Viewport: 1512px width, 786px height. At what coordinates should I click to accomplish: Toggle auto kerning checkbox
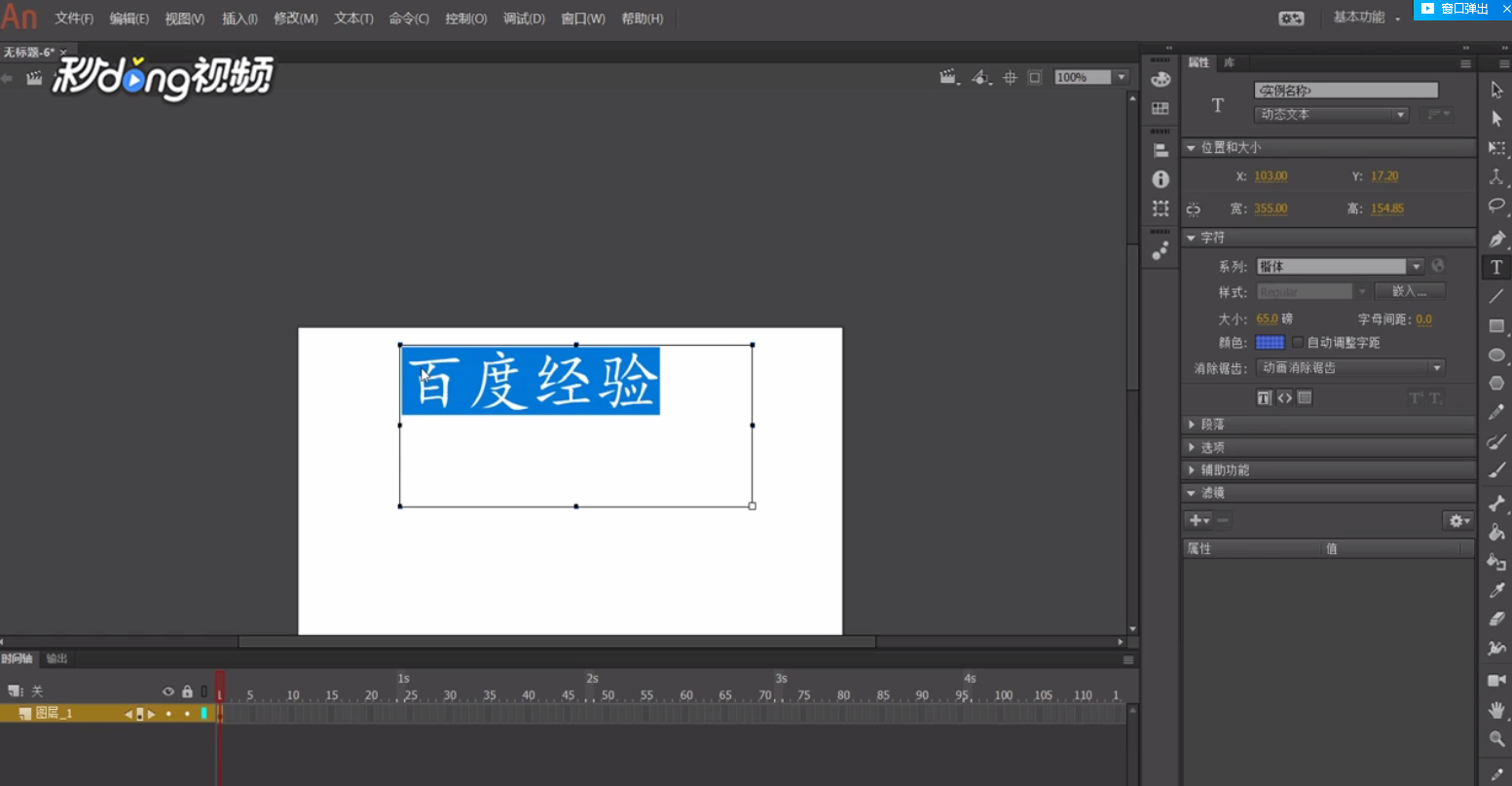[1298, 343]
